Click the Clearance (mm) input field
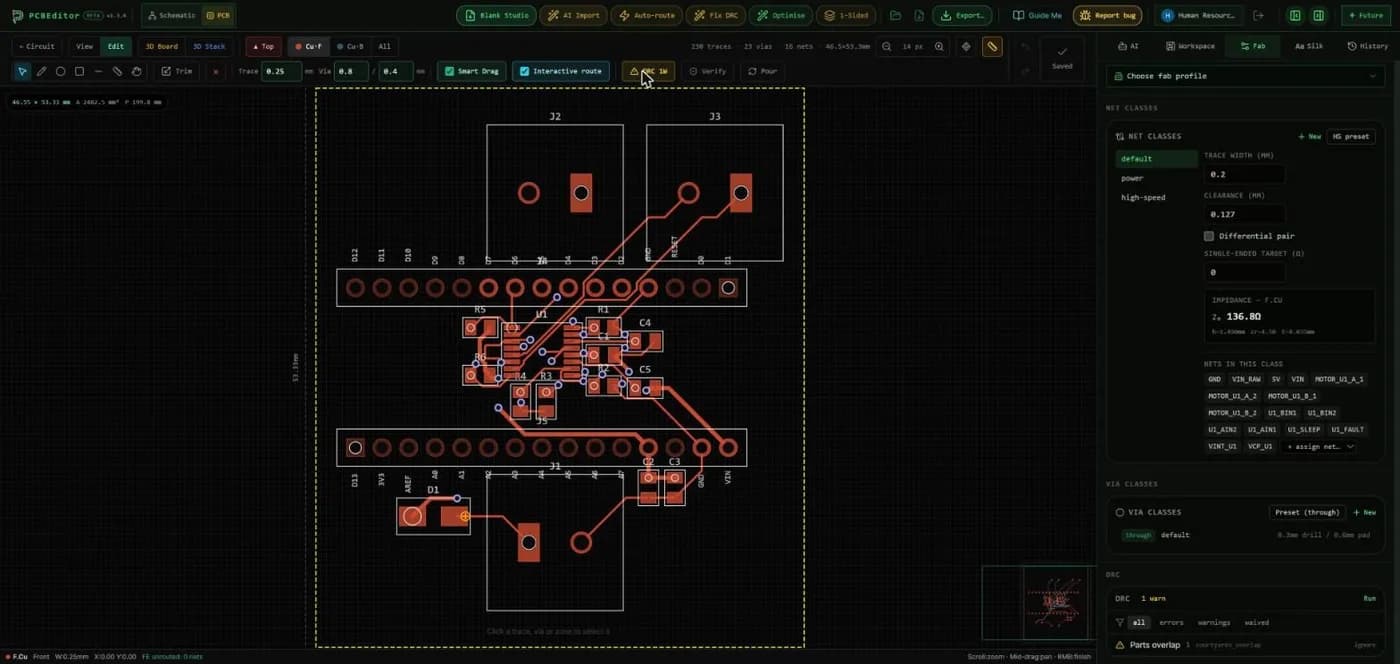The image size is (1400, 664). (x=1245, y=214)
